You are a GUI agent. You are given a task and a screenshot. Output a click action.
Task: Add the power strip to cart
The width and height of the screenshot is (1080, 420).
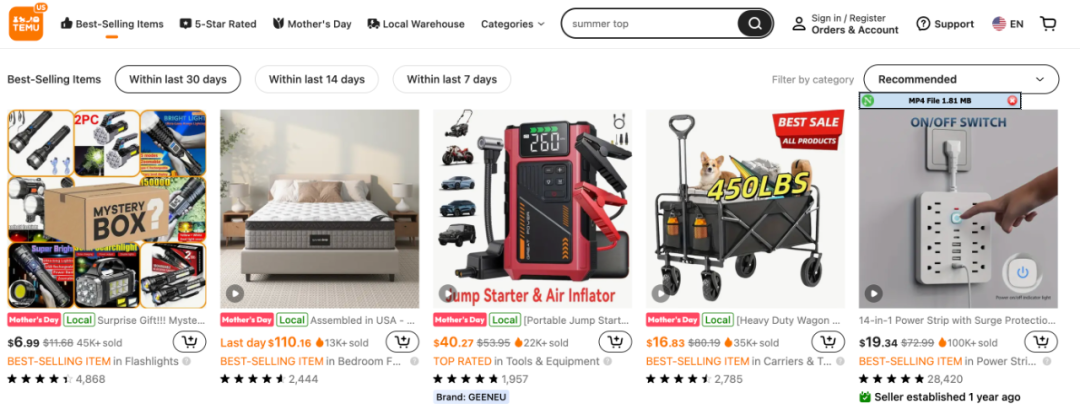[1041, 342]
